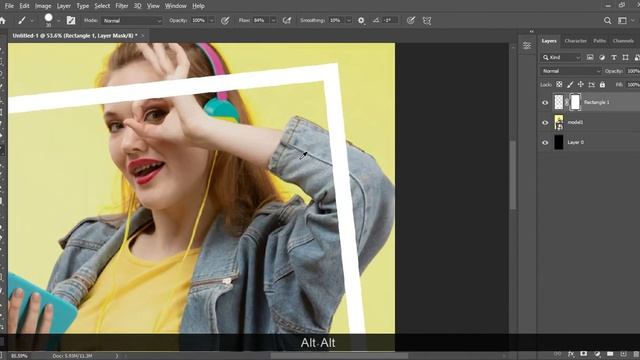Close the Untitled-1 document tab
Image resolution: width=640 pixels, height=360 pixels.
pyautogui.click(x=142, y=36)
